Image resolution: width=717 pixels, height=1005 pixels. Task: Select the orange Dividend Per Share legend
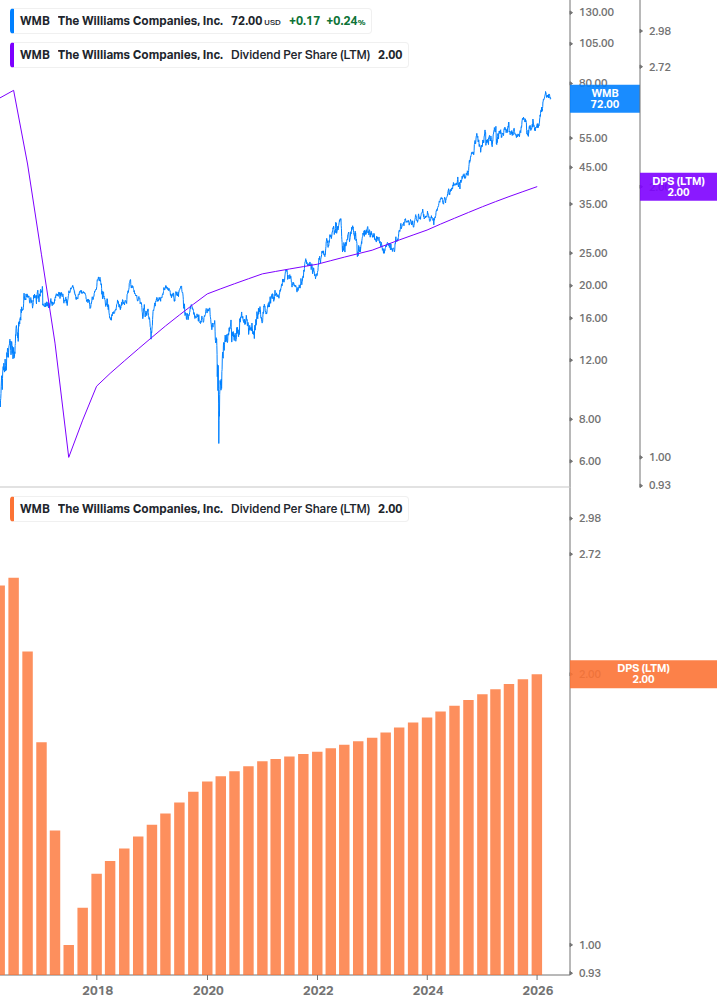tap(209, 509)
